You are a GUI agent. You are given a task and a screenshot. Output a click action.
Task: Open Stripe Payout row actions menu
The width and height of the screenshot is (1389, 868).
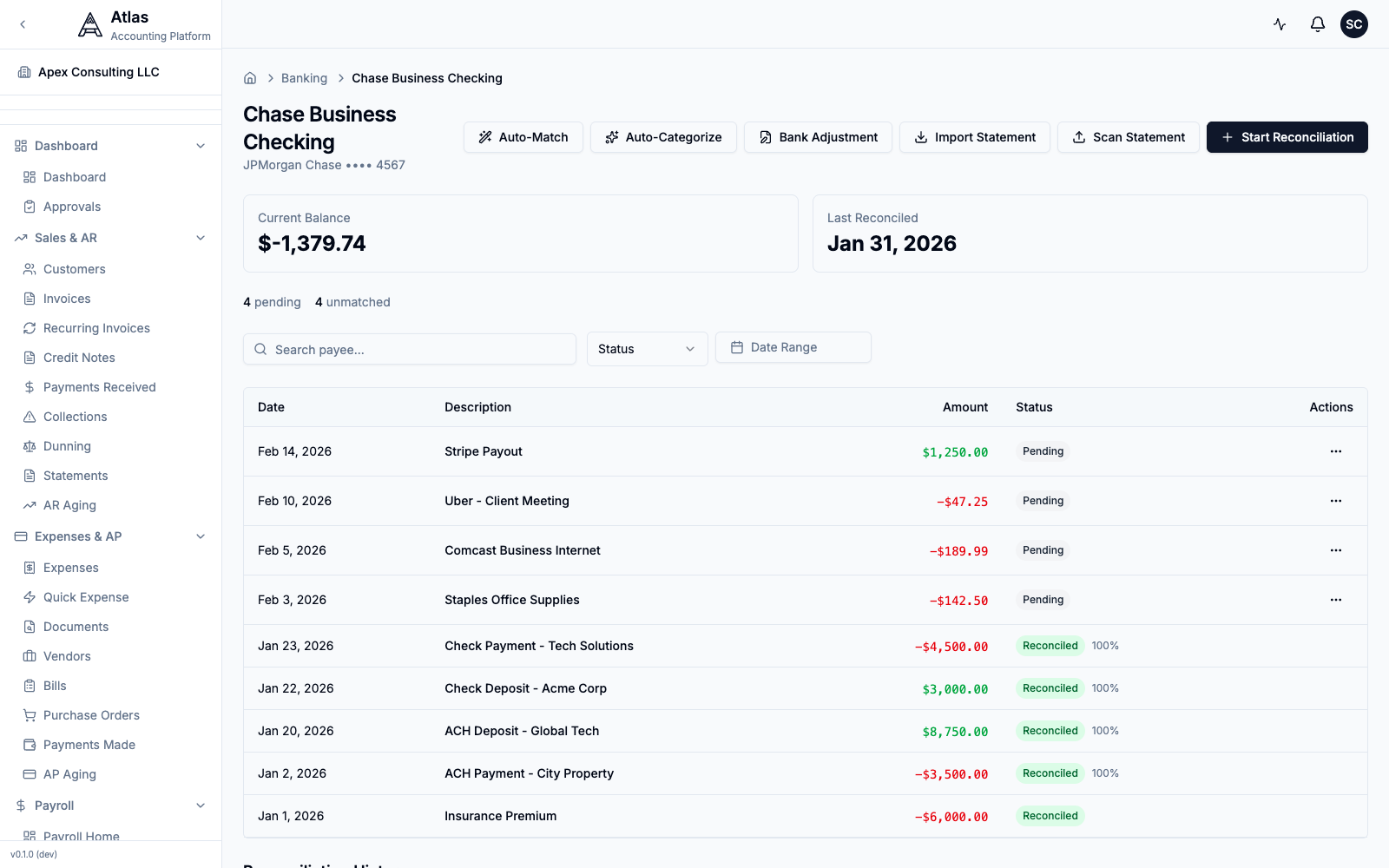(1336, 451)
